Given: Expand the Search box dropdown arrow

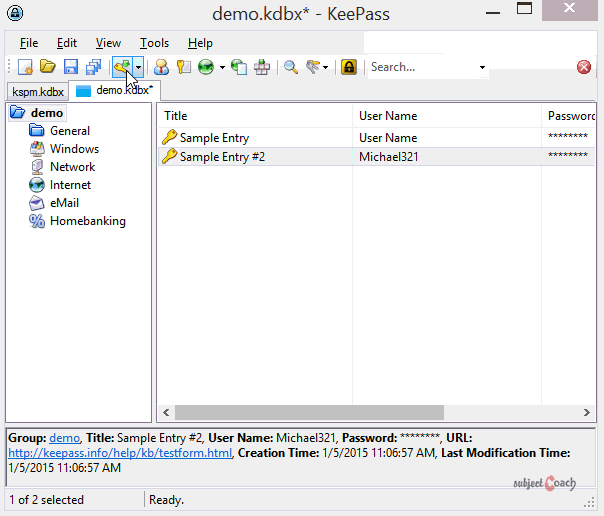Looking at the screenshot, I should [482, 67].
